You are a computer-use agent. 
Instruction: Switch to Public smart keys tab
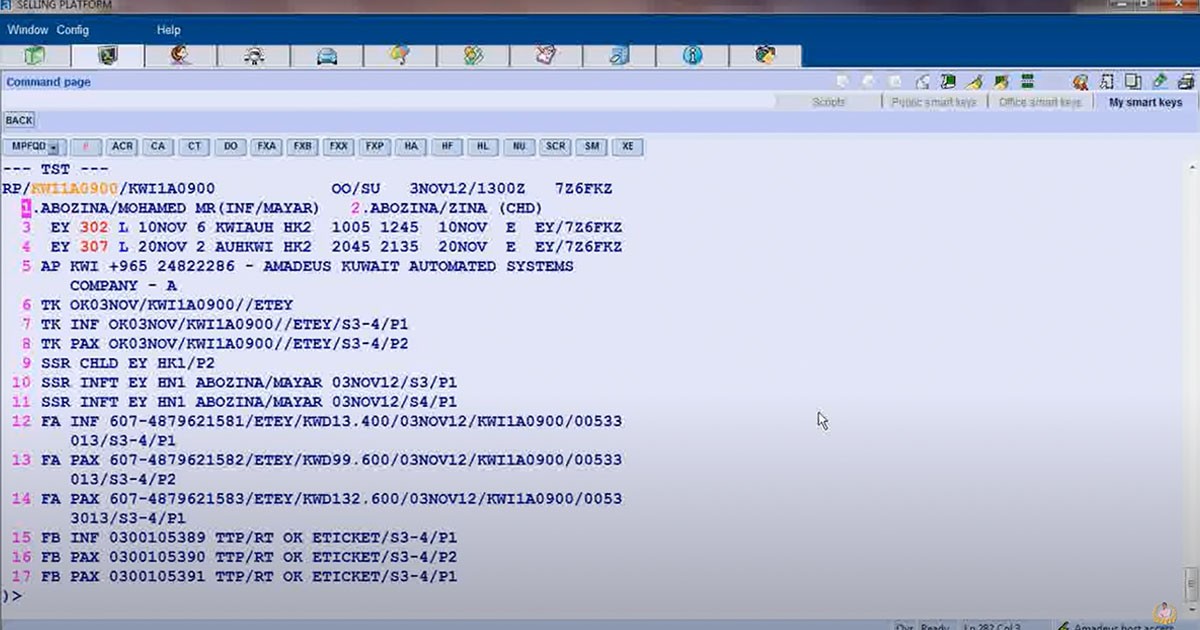934,102
